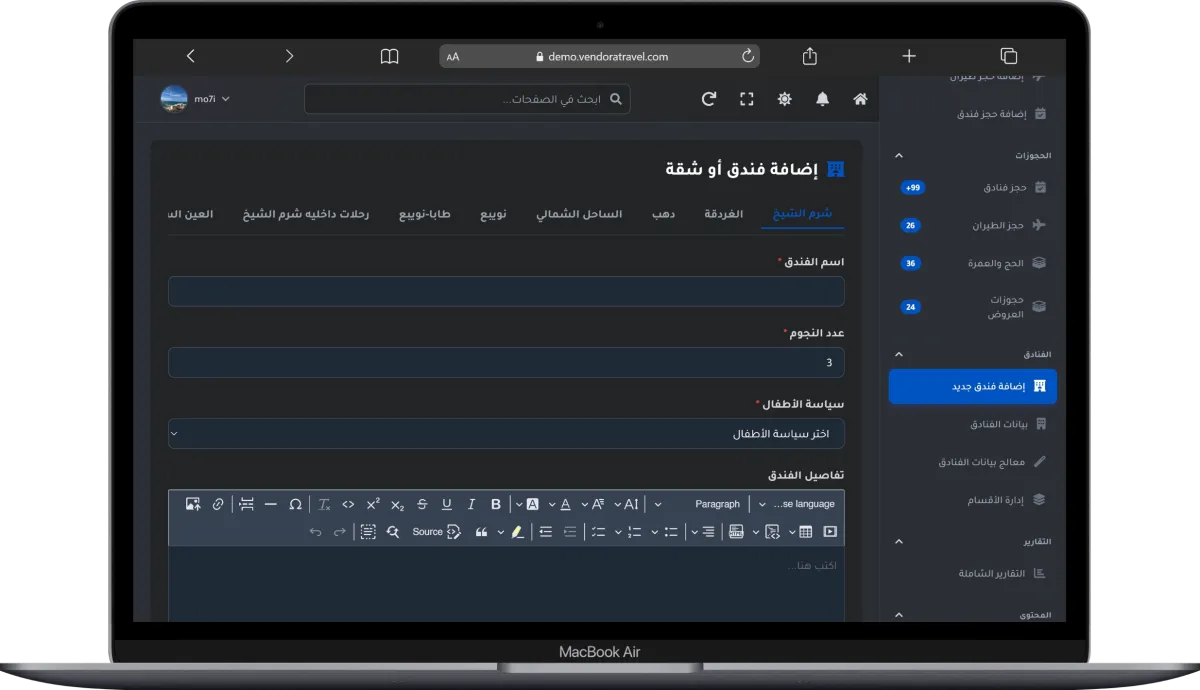Toggle subscript formatting
The width and height of the screenshot is (1200, 690).
pyautogui.click(x=397, y=504)
